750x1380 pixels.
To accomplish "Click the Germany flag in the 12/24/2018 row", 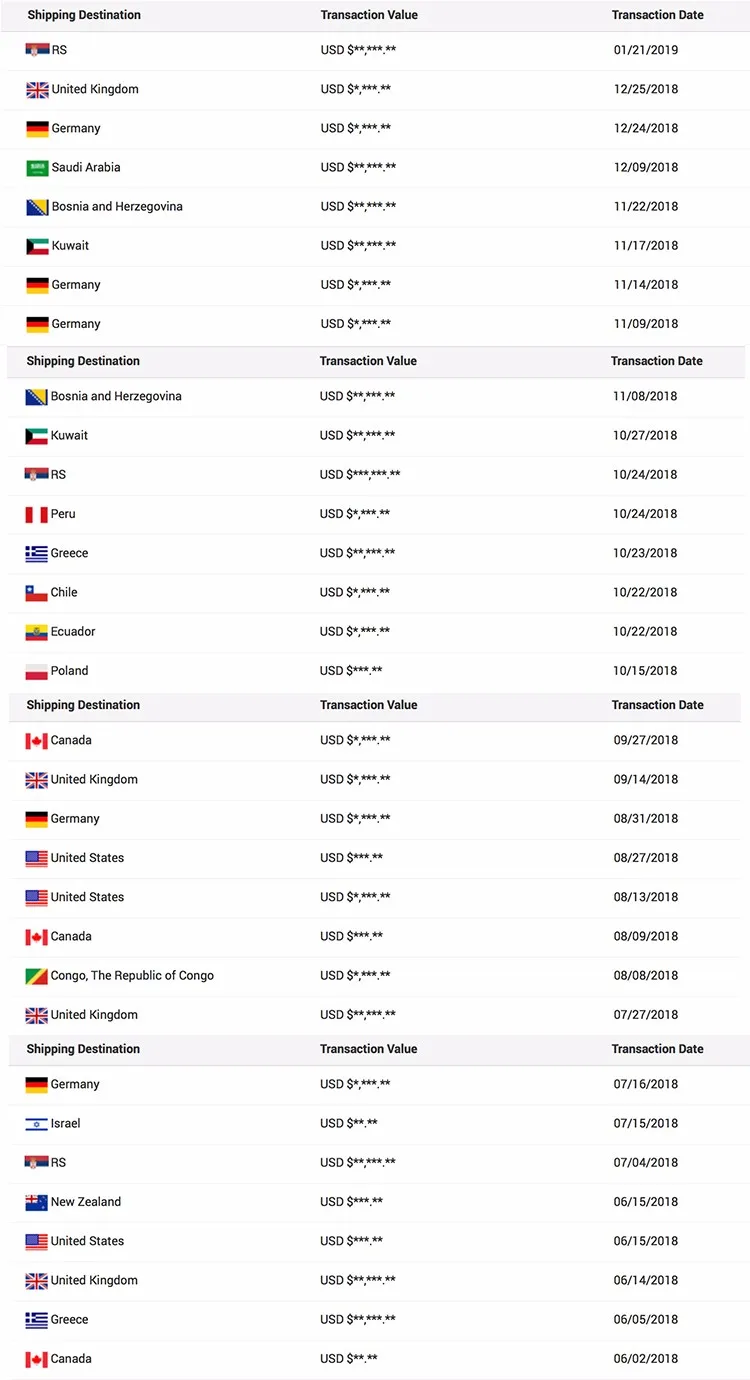I will 37,129.
